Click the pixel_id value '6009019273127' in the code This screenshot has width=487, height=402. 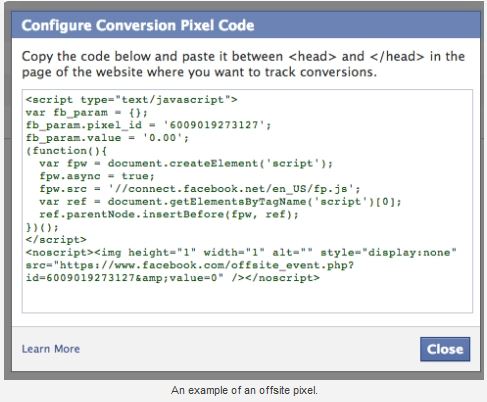coord(217,125)
